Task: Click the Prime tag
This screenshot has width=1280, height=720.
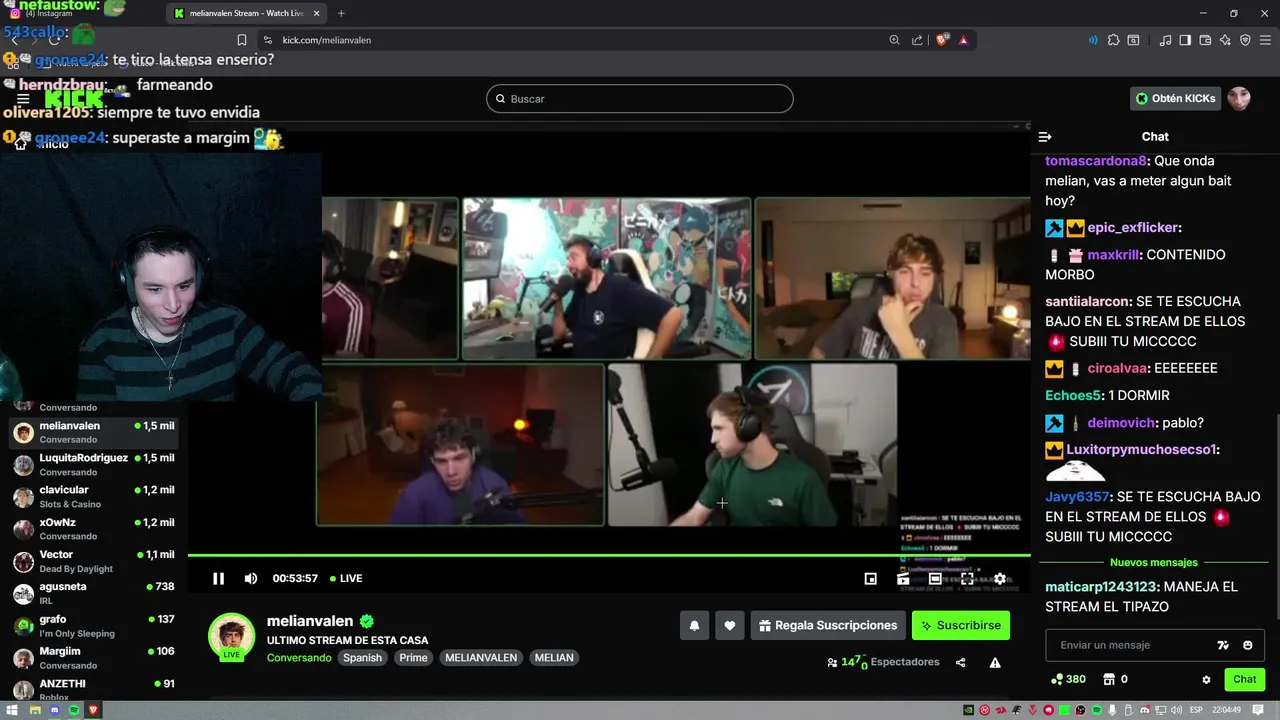Action: tap(414, 658)
